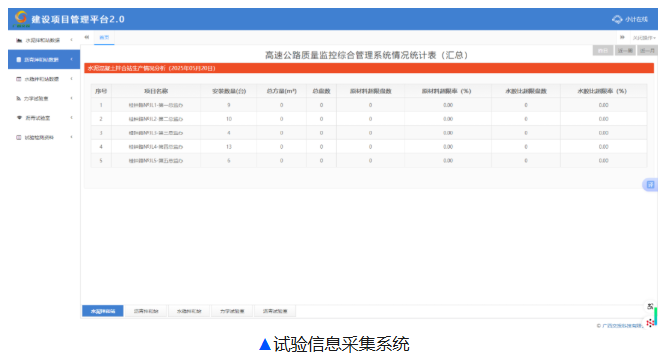Expand the 沥青试验室 sidebar menu chevron

71,118
